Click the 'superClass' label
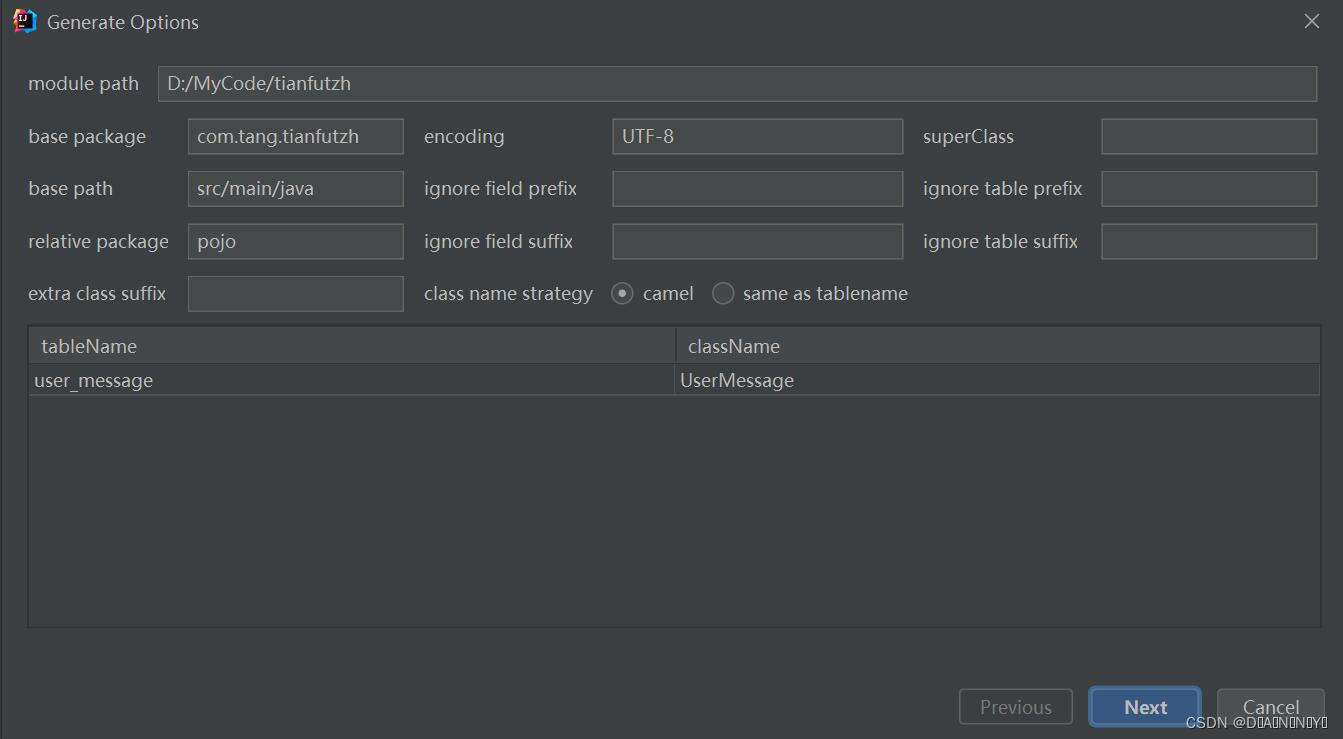This screenshot has height=739, width=1343. (x=968, y=137)
